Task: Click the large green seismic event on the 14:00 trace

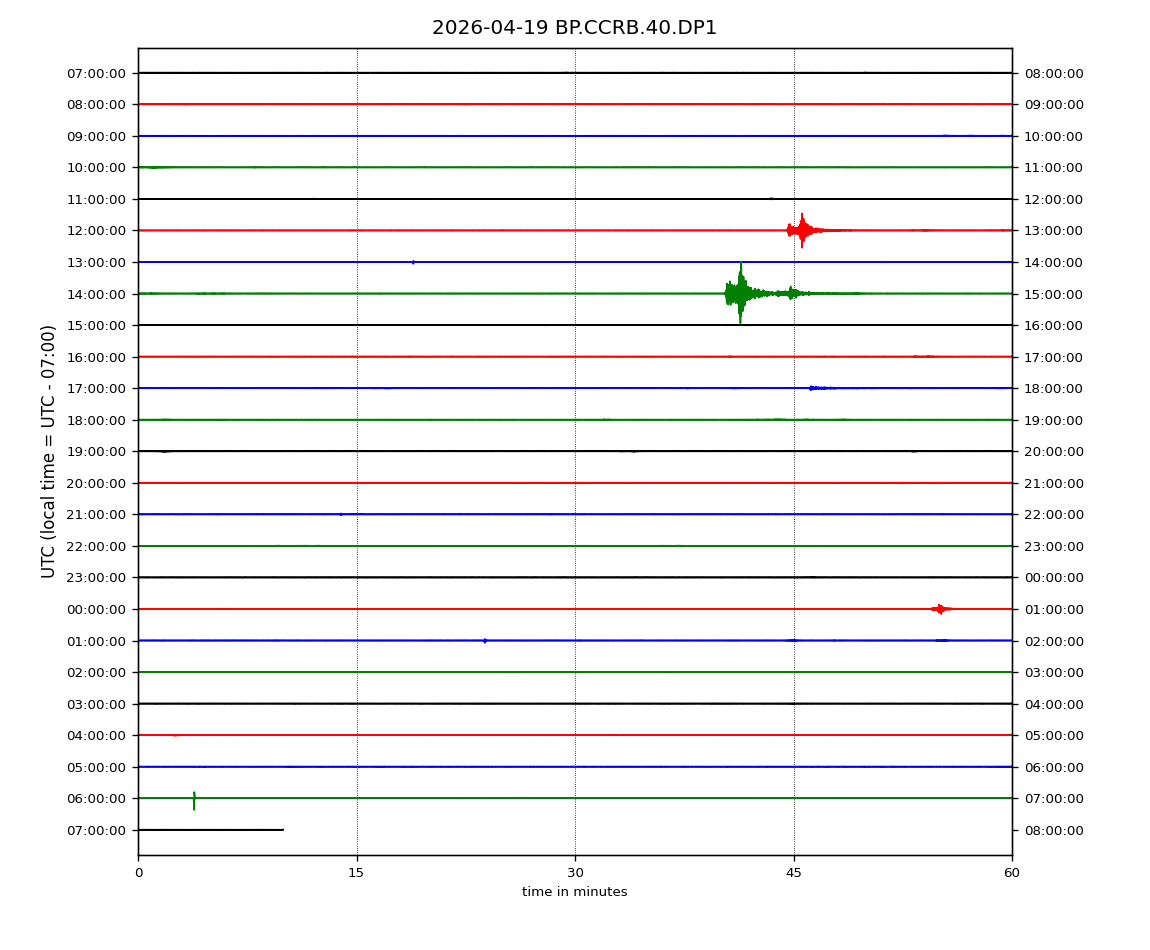Action: click(x=740, y=293)
